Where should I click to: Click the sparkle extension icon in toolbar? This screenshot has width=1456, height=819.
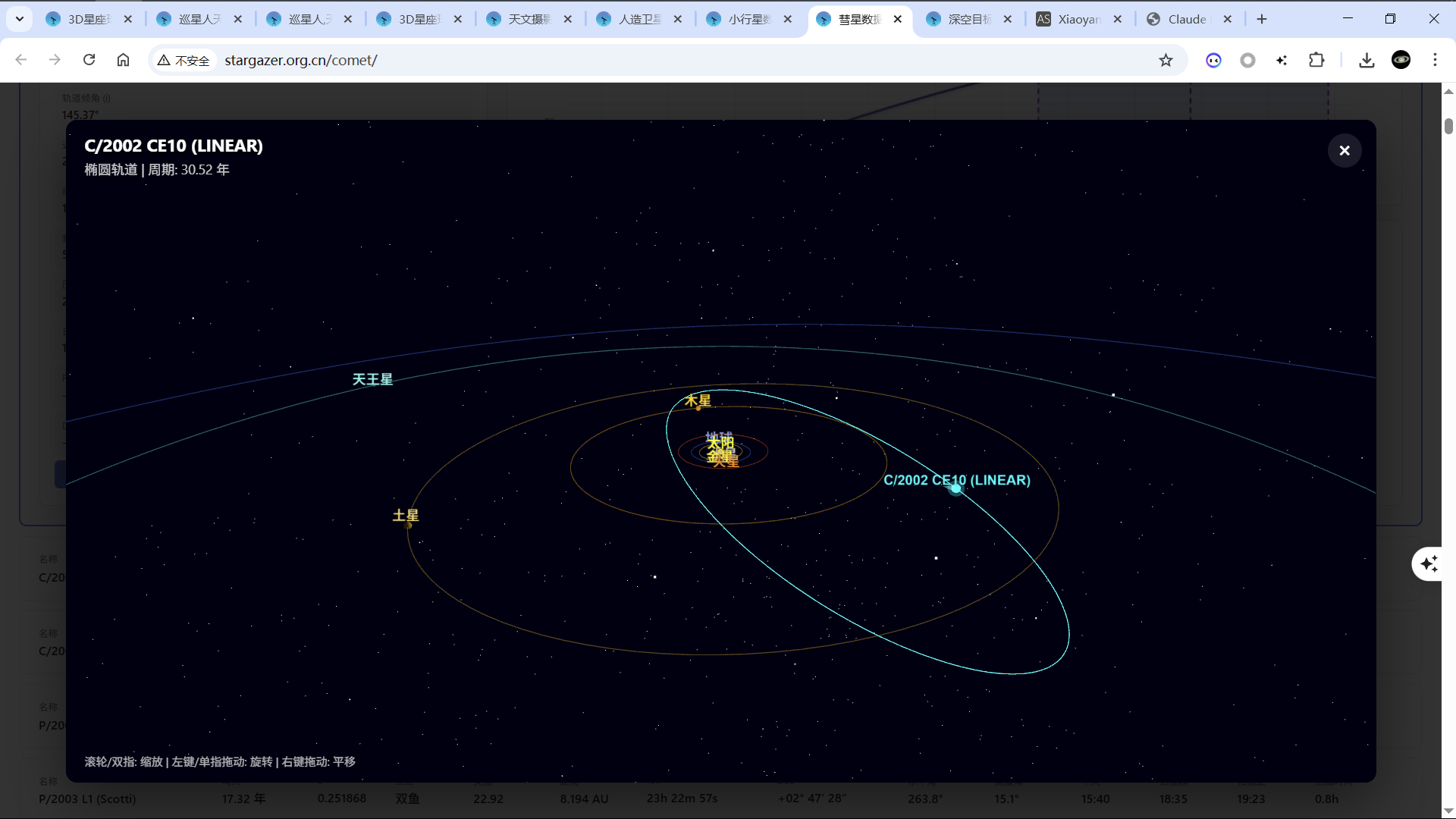1282,60
